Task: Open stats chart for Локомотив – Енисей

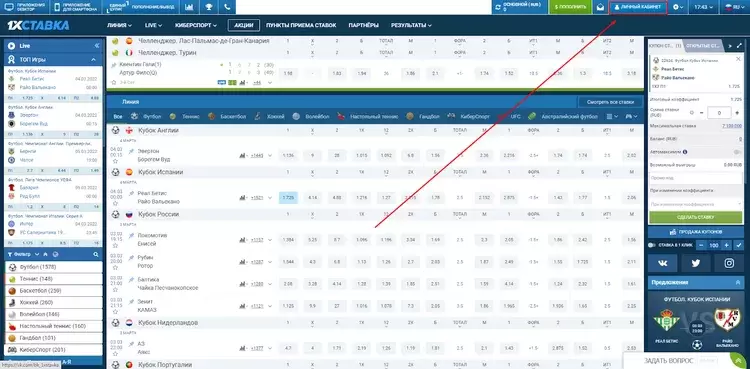Action: (x=242, y=239)
